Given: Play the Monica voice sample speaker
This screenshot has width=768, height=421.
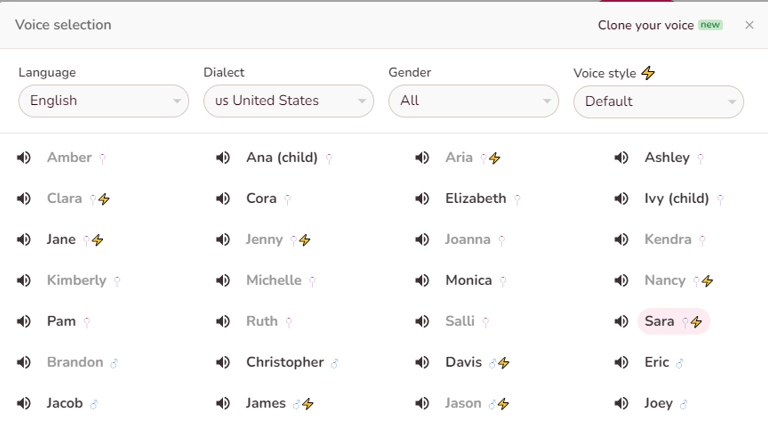Looking at the screenshot, I should 422,281.
